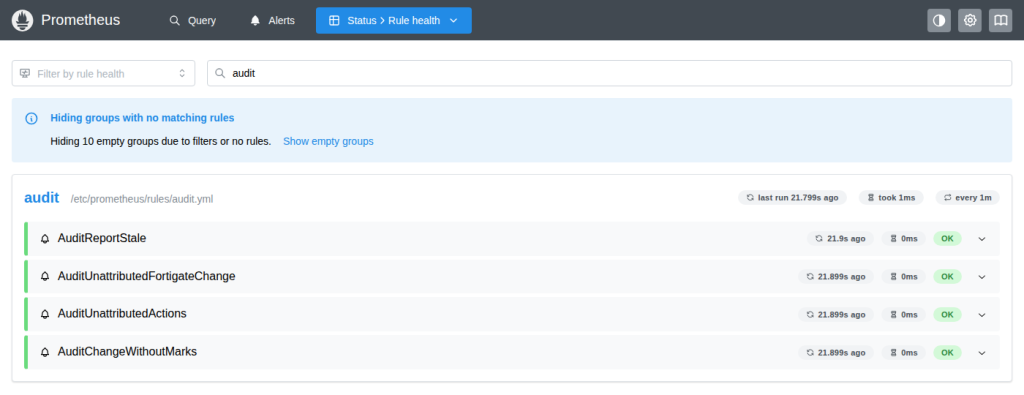The height and width of the screenshot is (395, 1024).
Task: Click the 0ms badge on AuditChangeWithoutMarks row
Action: tap(903, 352)
